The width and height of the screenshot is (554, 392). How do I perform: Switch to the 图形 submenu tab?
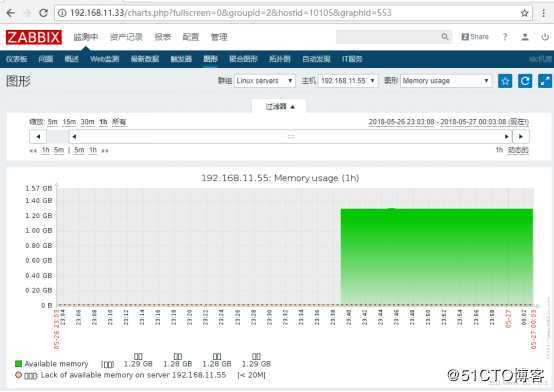tap(210, 59)
